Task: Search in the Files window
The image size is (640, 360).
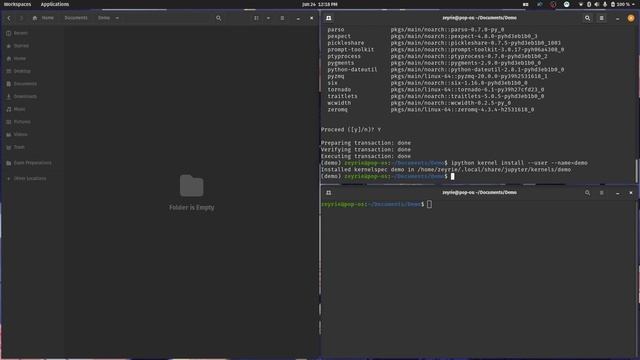Action: (x=218, y=18)
